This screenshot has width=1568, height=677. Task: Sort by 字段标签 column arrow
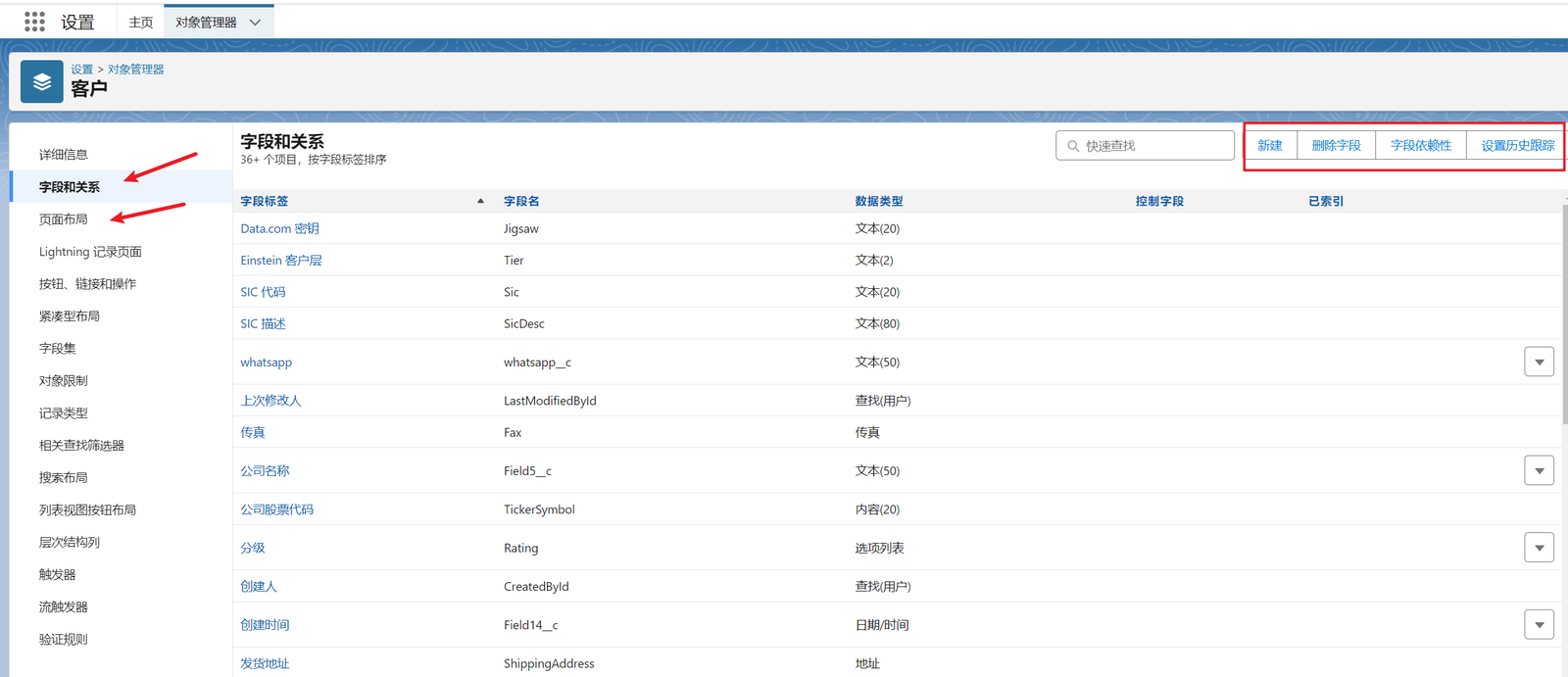coord(480,201)
